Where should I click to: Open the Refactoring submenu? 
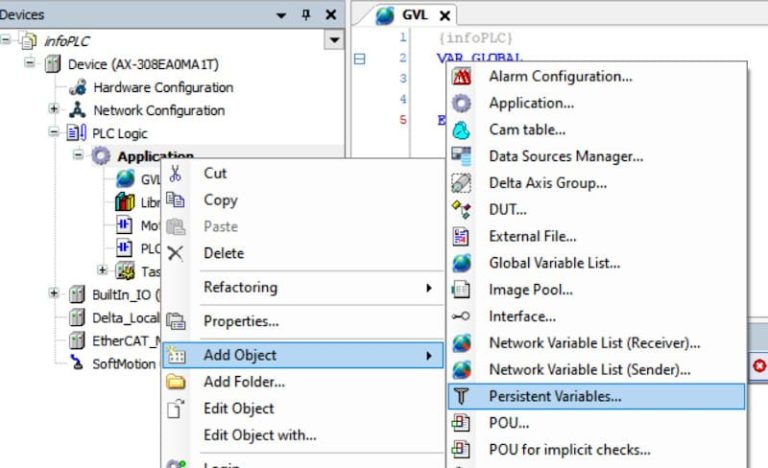click(x=300, y=287)
